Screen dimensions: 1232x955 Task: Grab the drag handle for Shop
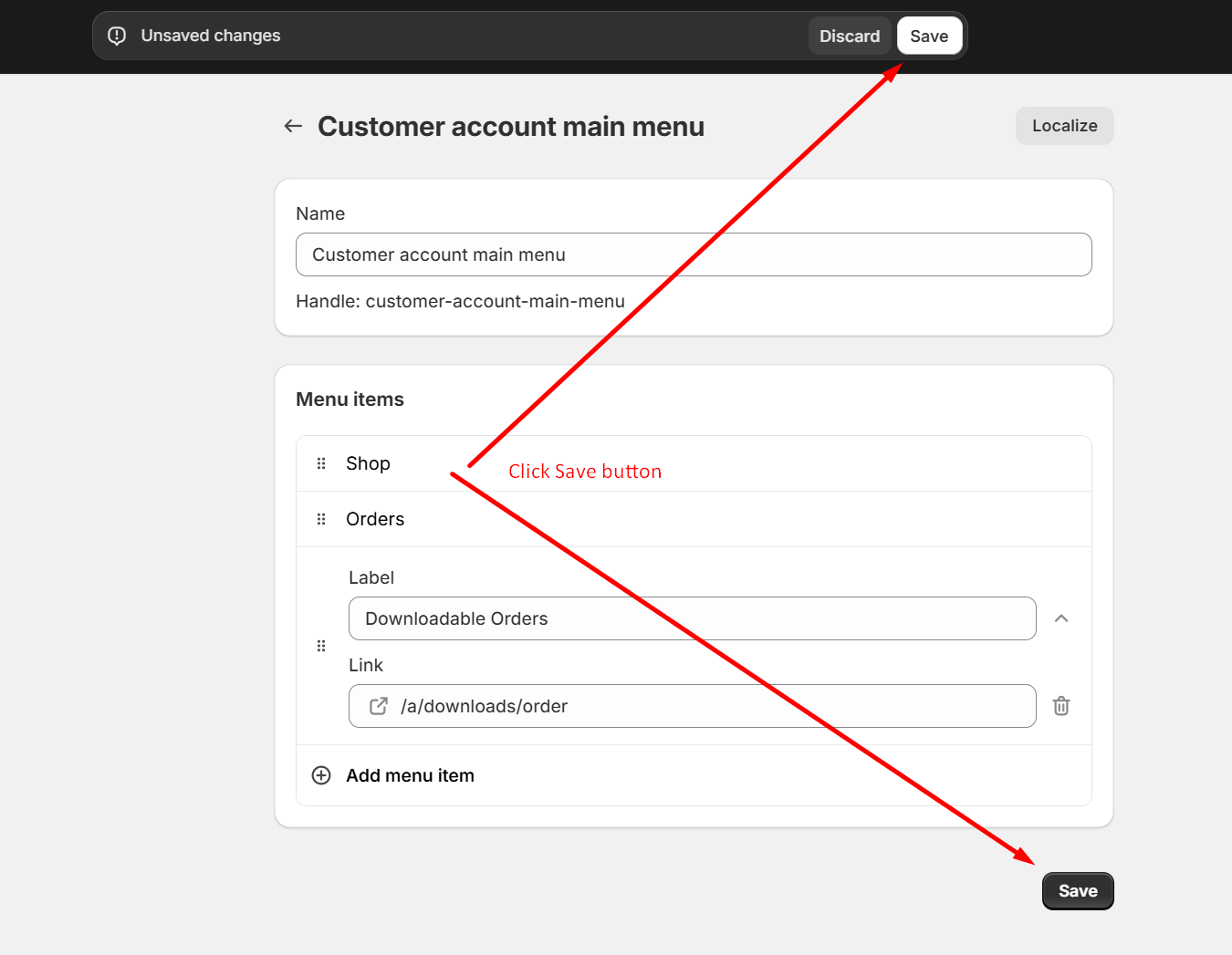pos(321,463)
